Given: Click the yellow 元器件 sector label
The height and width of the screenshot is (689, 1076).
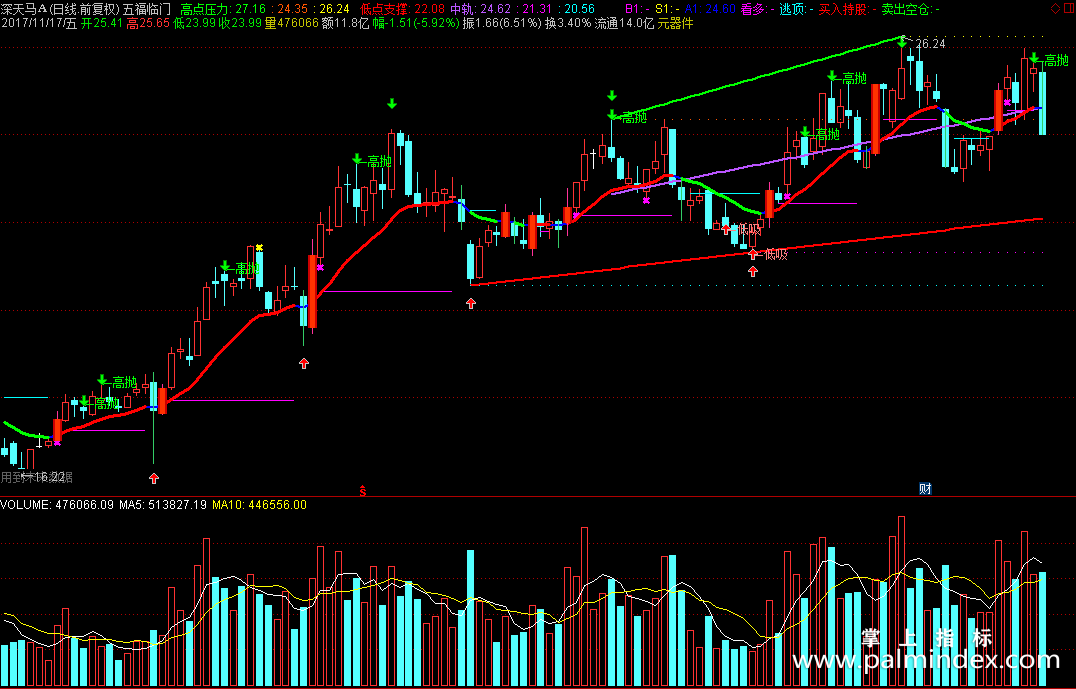Looking at the screenshot, I should [x=676, y=23].
